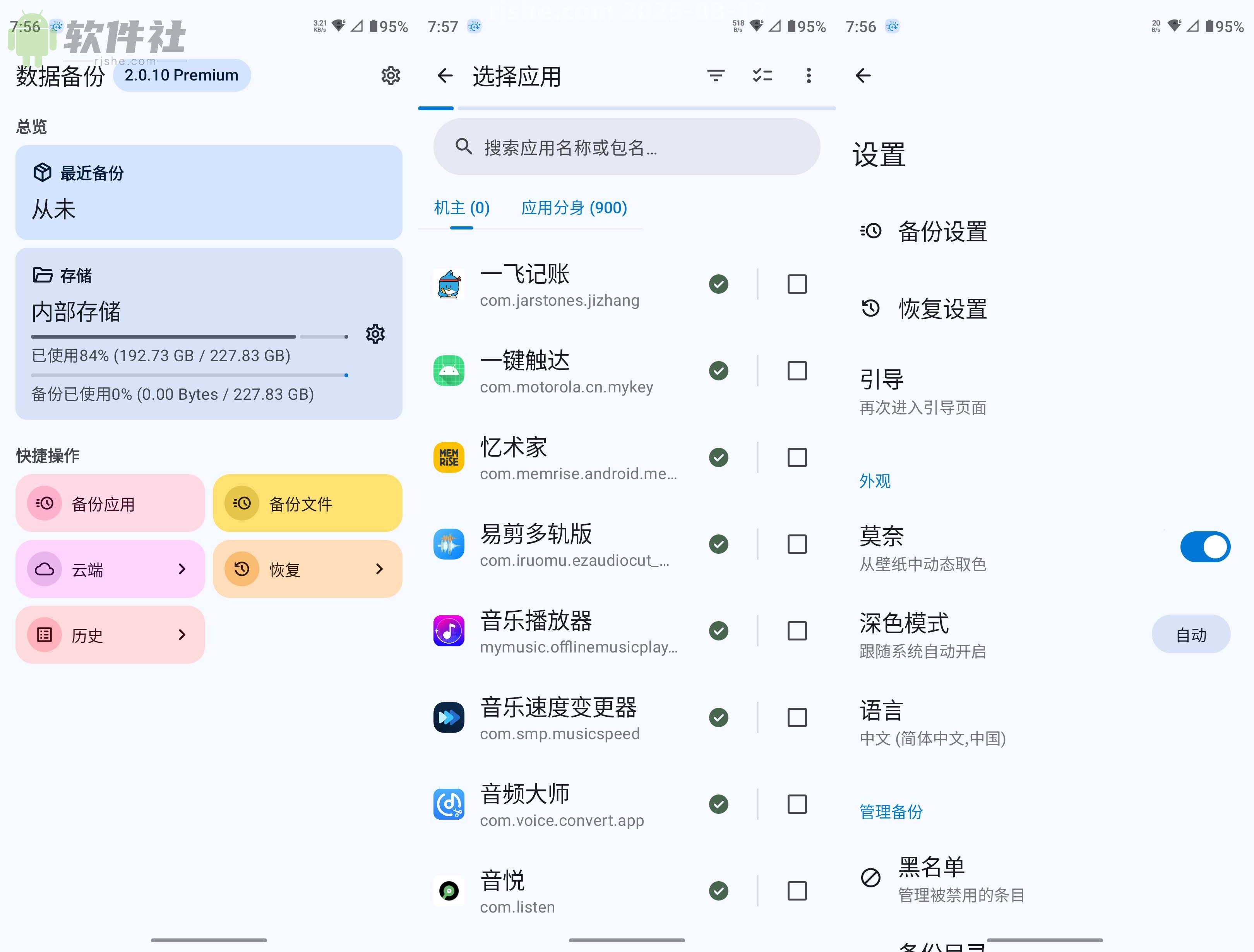Open 深色模式 selector showing 自动

(1191, 635)
